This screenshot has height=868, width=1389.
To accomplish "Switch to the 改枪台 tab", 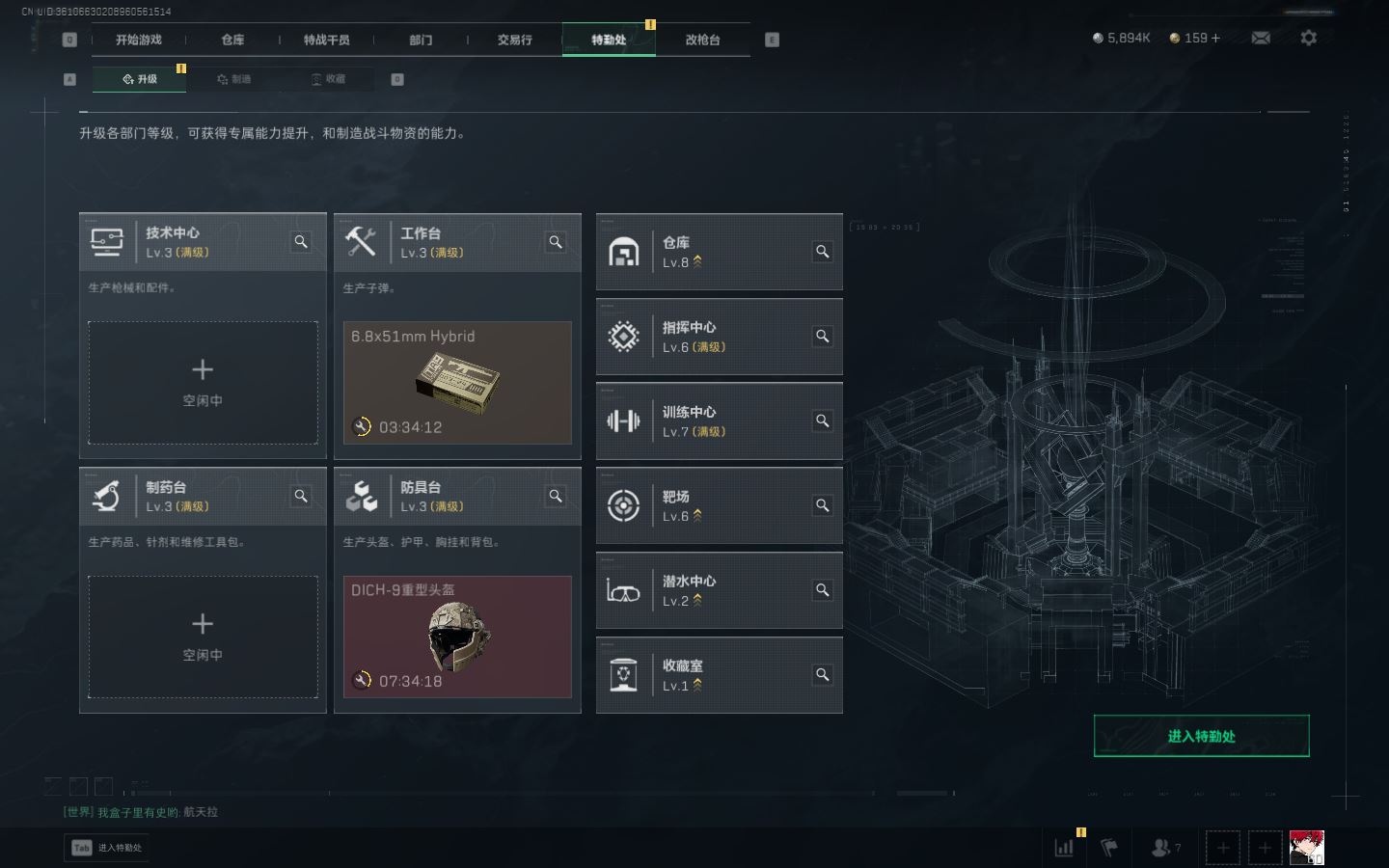I will [702, 40].
